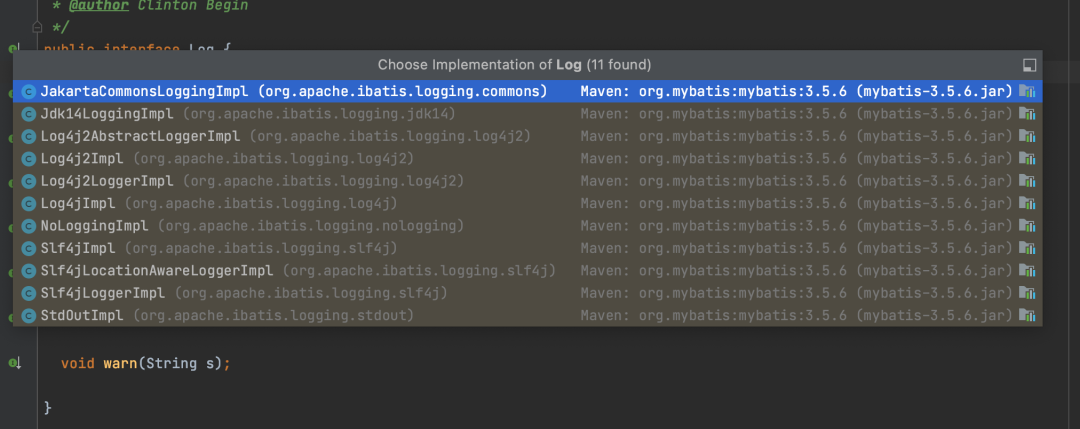Collapse the Javadoc comment fold marker

37,28
